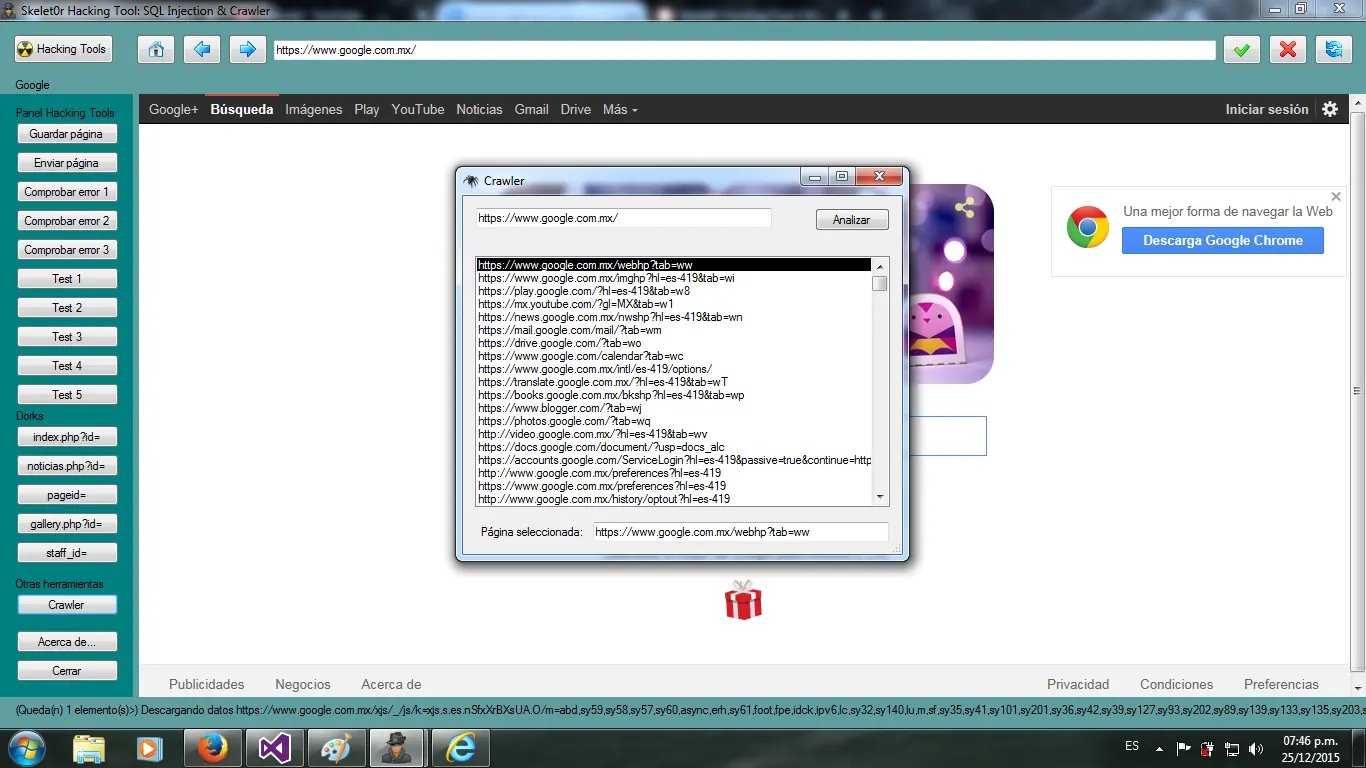This screenshot has height=768, width=1366.
Task: Share the doodle via share icon
Action: [965, 208]
